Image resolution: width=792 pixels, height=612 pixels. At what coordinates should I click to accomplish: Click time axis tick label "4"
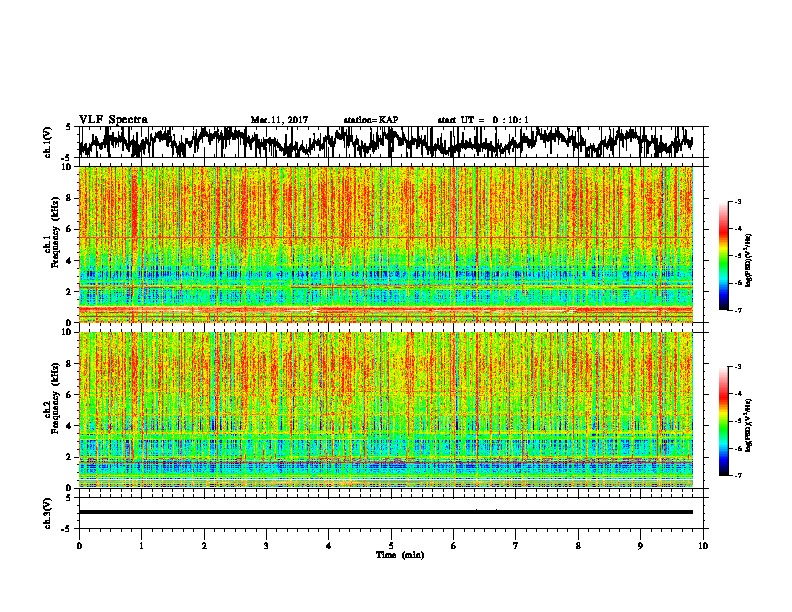pyautogui.click(x=329, y=546)
